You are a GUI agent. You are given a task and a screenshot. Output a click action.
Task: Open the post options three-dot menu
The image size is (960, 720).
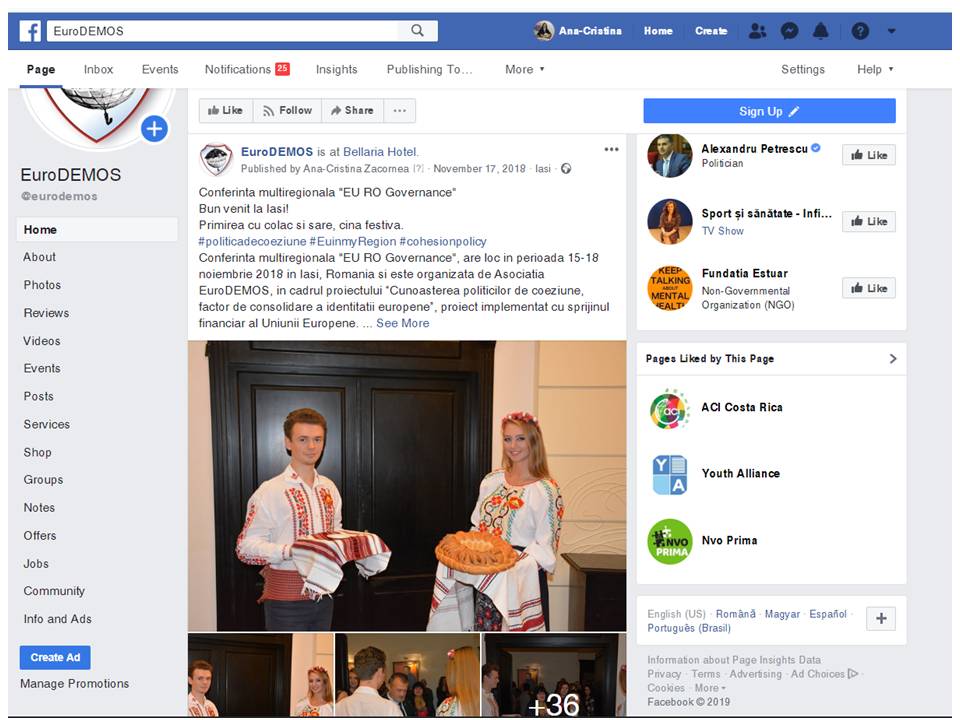(611, 149)
